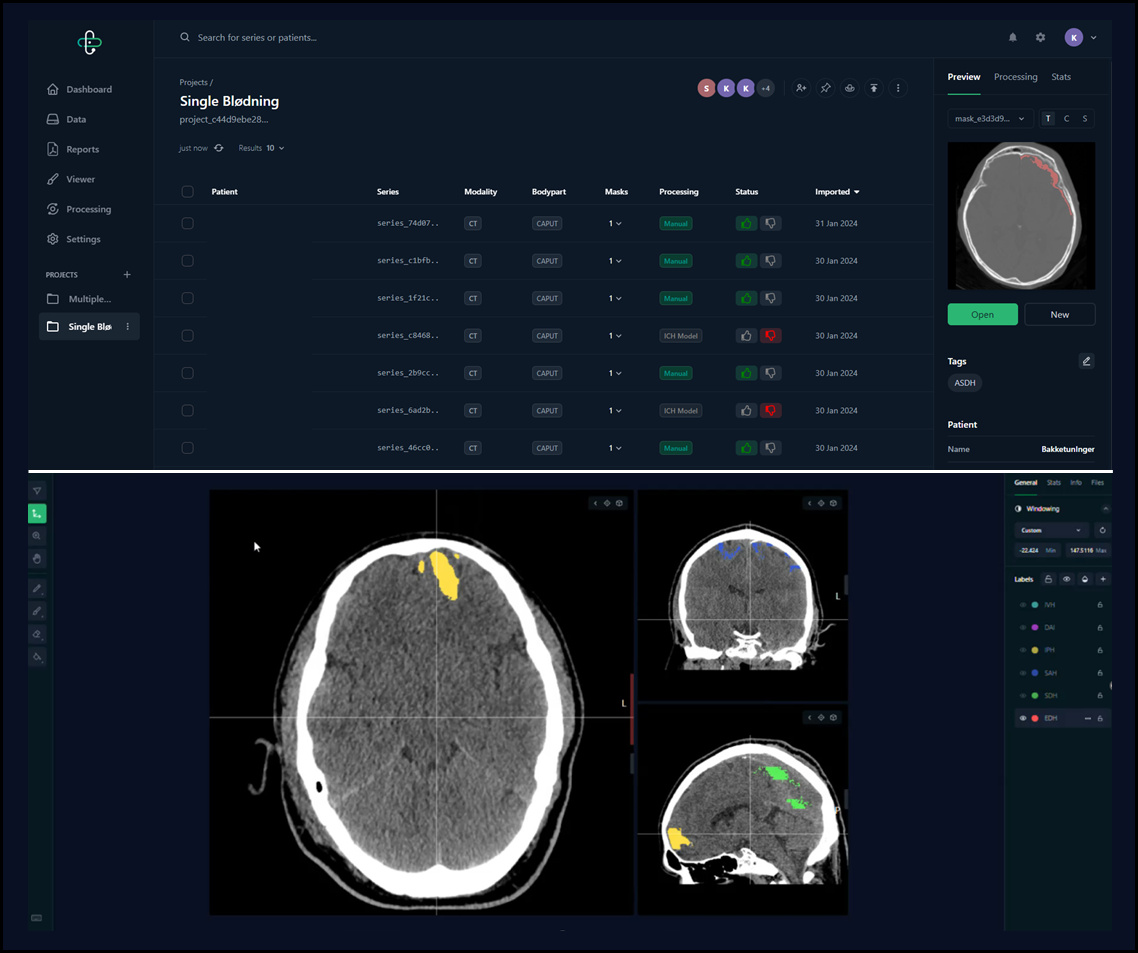The width and height of the screenshot is (1138, 953).
Task: Open the Custom windowing preset dropdown
Action: [1050, 530]
